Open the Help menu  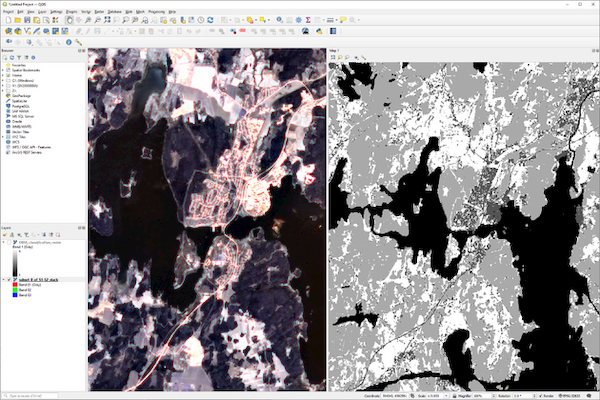172,12
